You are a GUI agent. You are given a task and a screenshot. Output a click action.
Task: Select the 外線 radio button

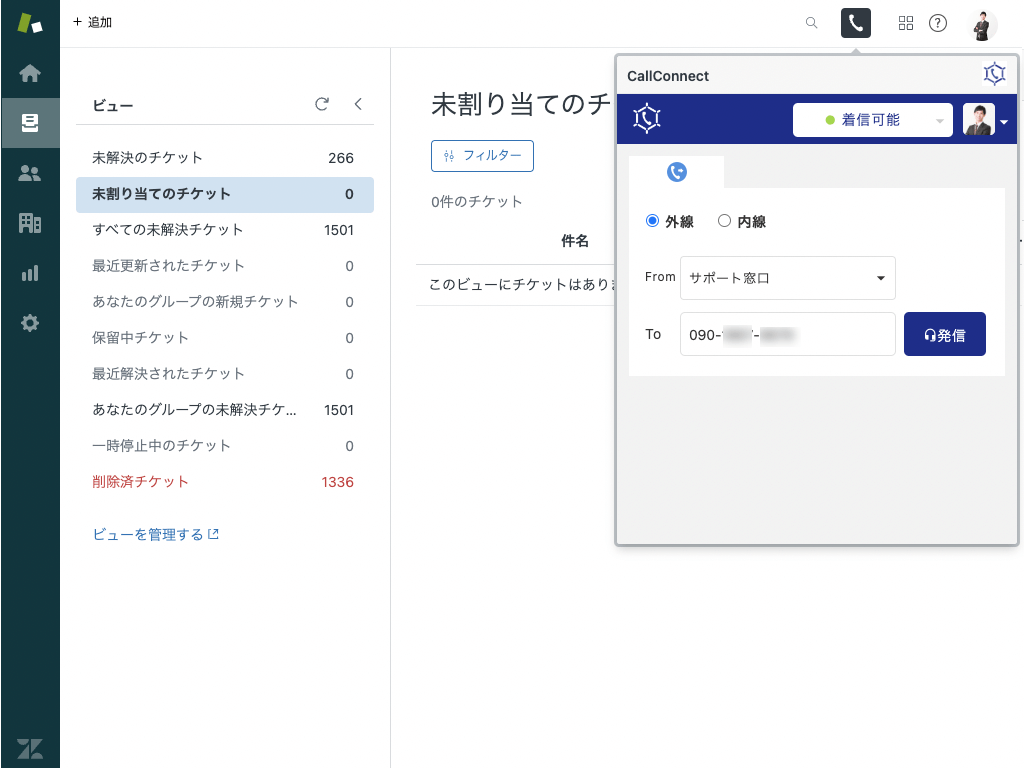[652, 222]
